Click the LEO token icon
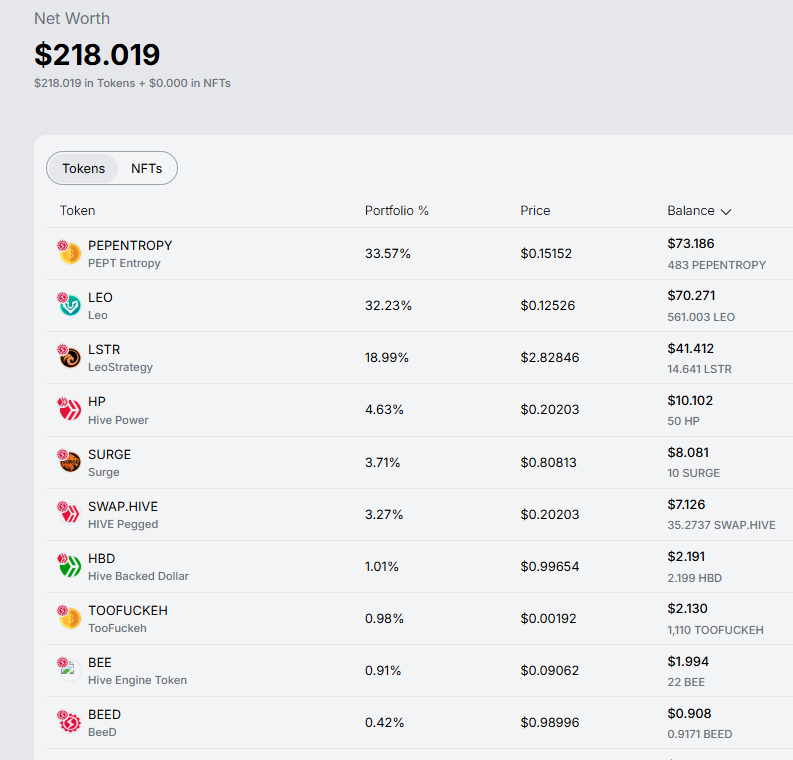 (69, 304)
